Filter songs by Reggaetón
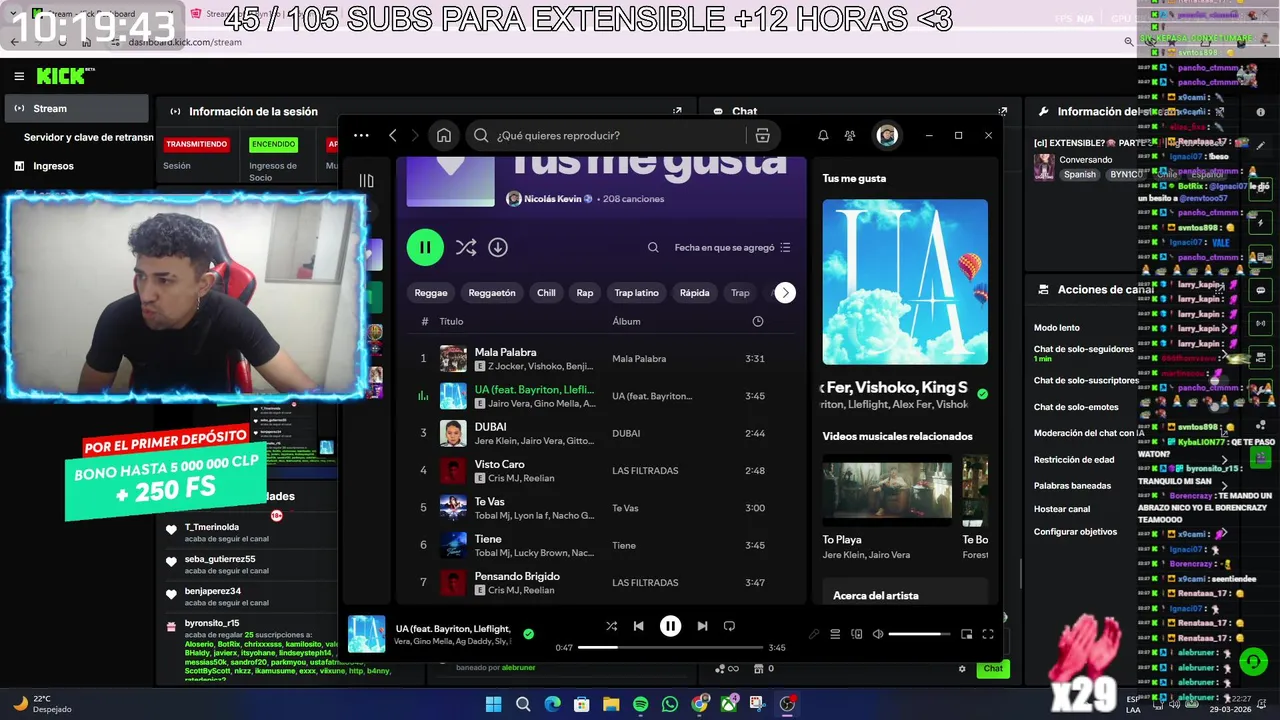 (x=492, y=293)
